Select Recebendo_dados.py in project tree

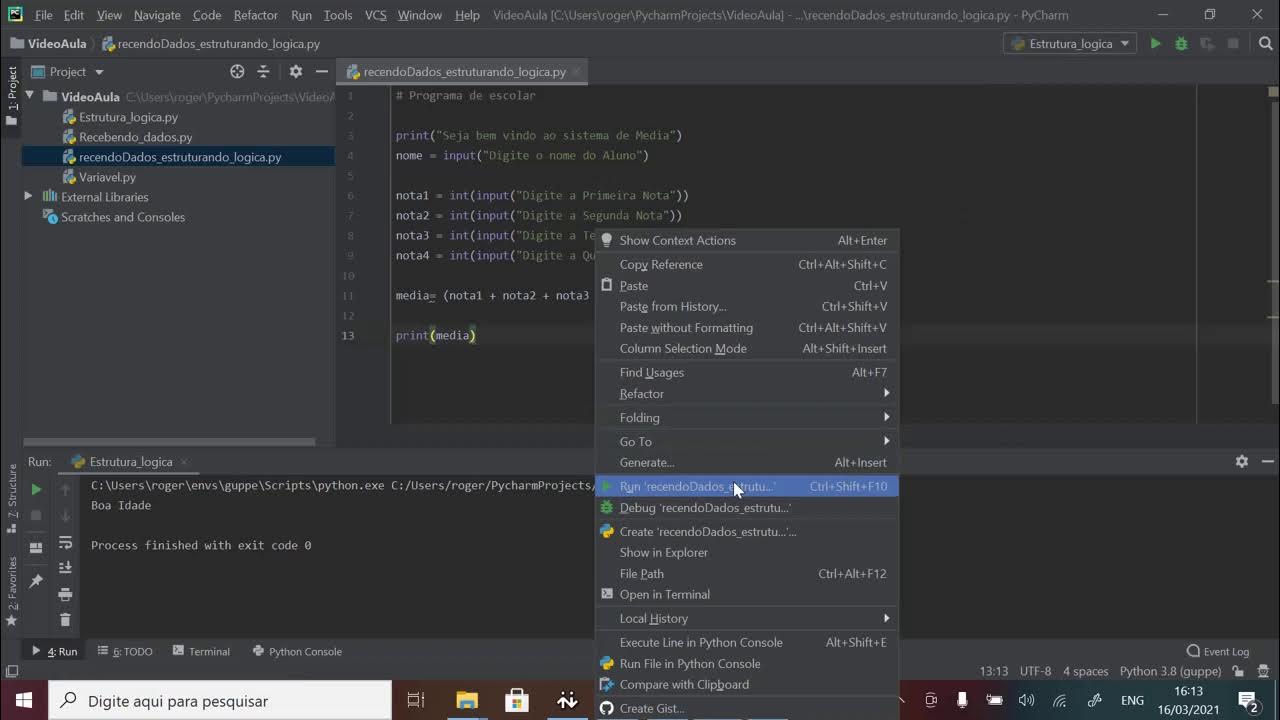136,137
